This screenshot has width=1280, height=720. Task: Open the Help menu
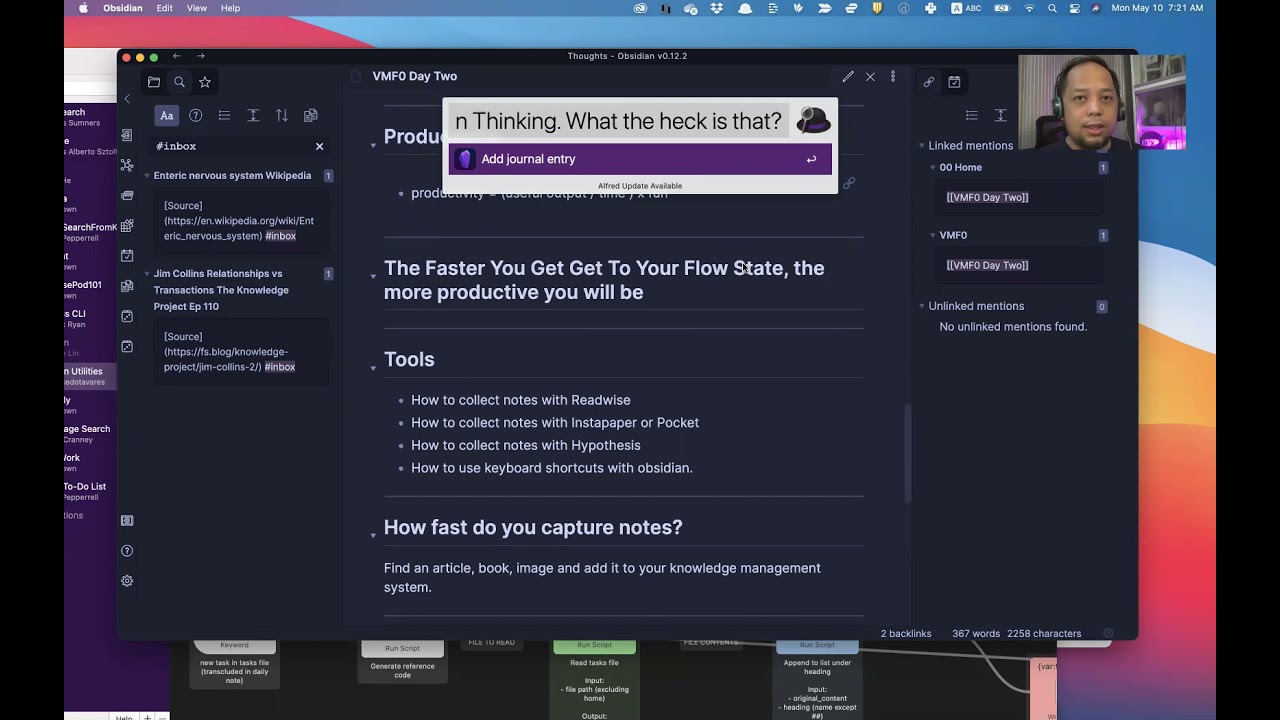(230, 8)
